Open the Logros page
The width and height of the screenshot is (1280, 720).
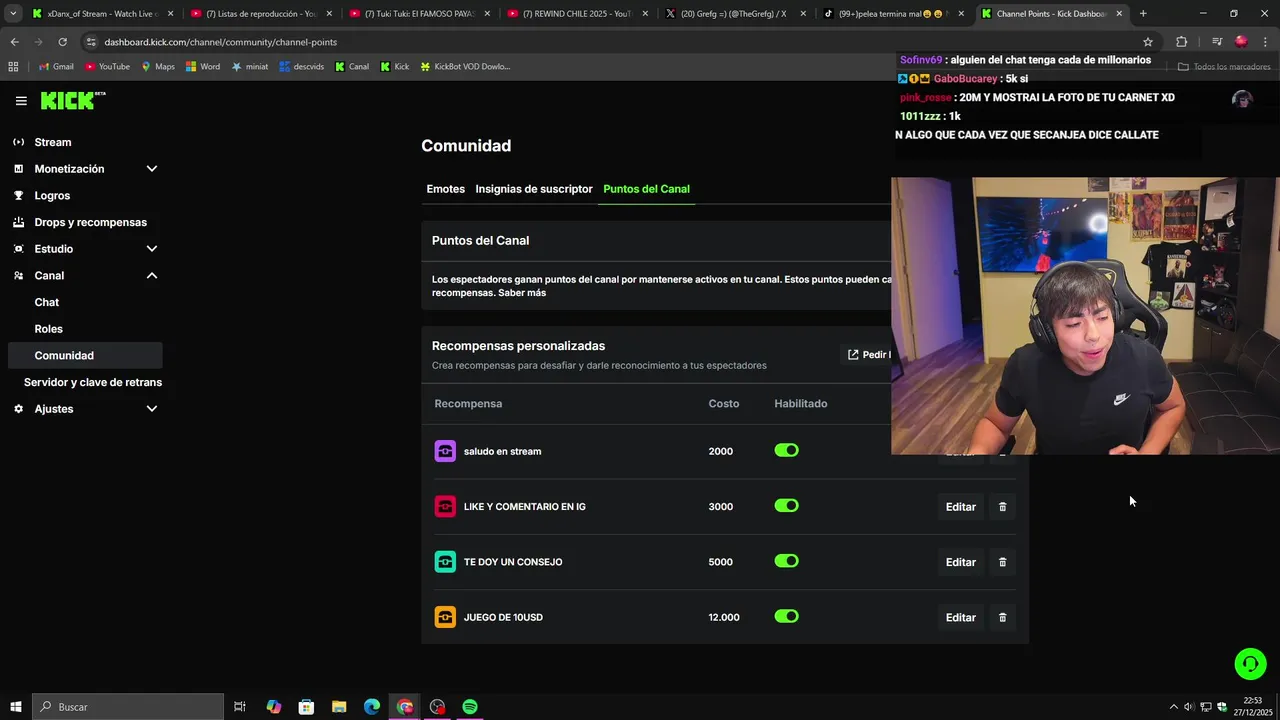point(52,196)
